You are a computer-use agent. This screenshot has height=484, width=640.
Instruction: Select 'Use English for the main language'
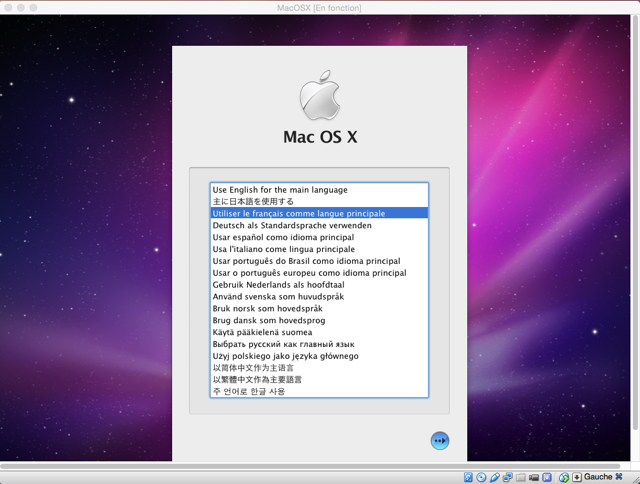[319, 190]
